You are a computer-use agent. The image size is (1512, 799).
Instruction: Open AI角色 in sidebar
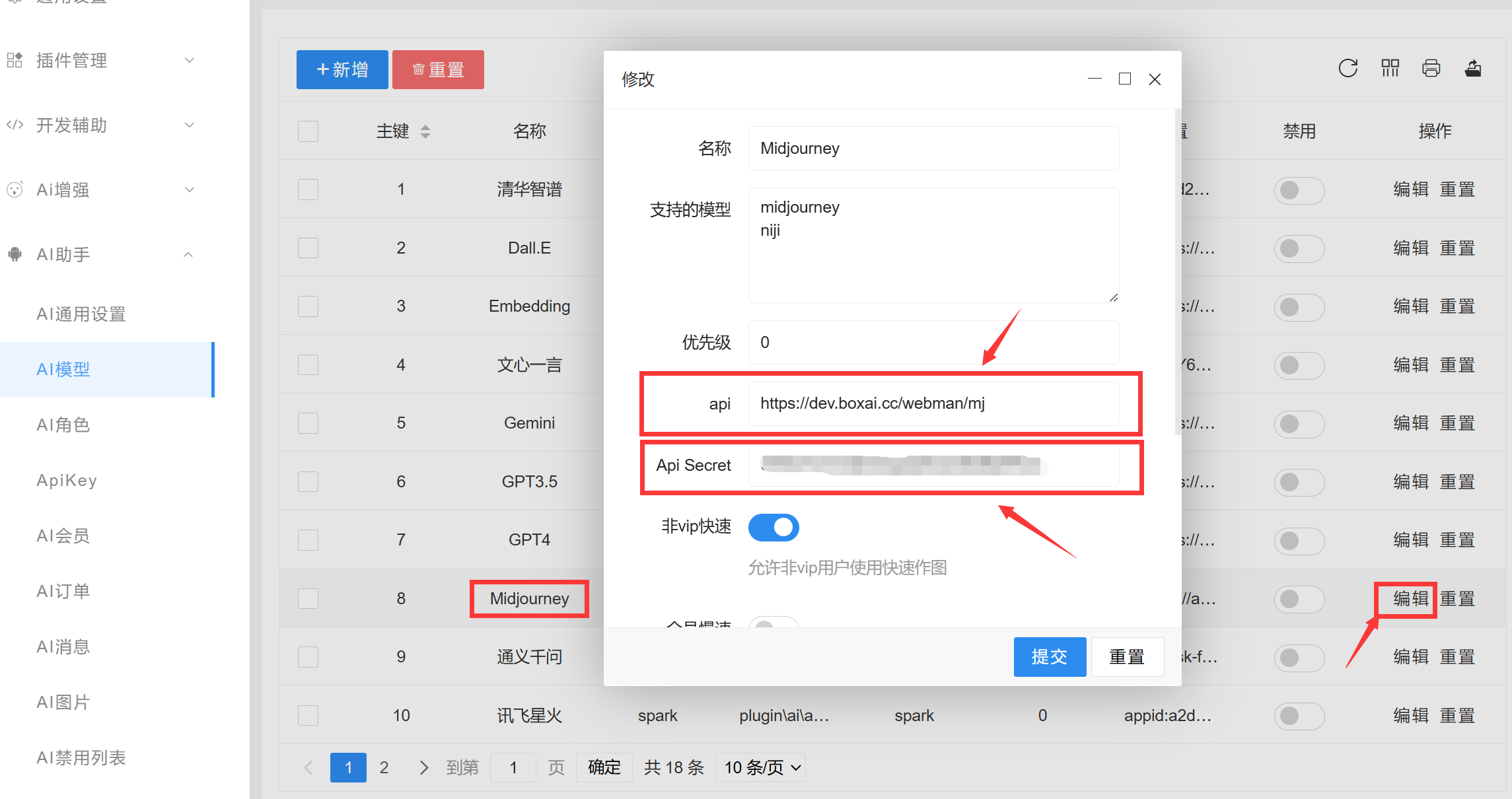click(63, 425)
